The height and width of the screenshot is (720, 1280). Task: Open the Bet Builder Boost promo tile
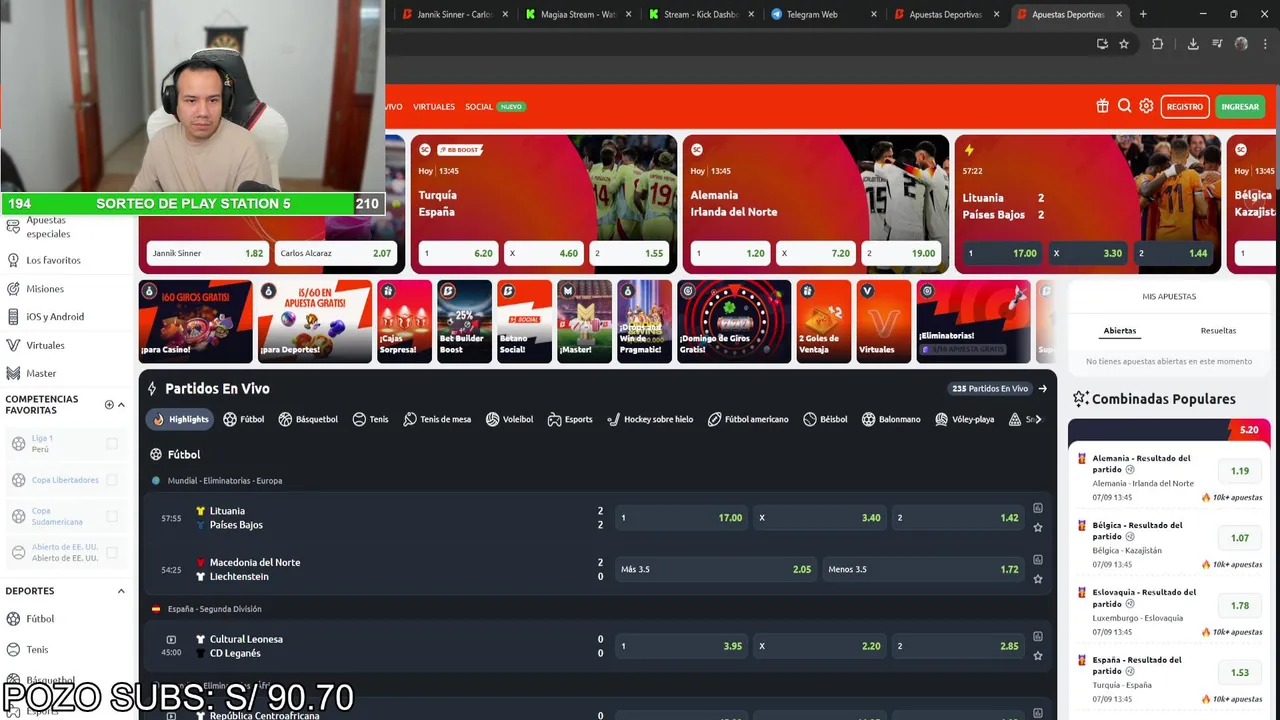(x=465, y=321)
